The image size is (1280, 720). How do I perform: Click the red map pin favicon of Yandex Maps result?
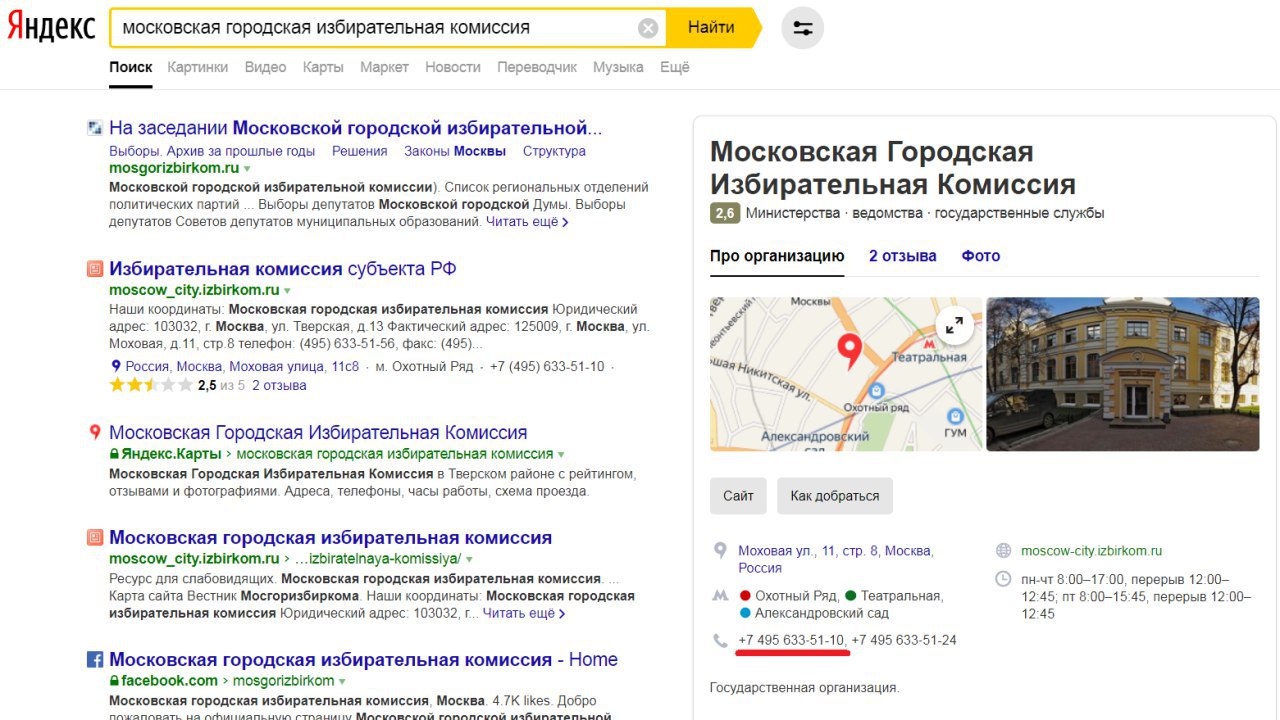[x=95, y=432]
